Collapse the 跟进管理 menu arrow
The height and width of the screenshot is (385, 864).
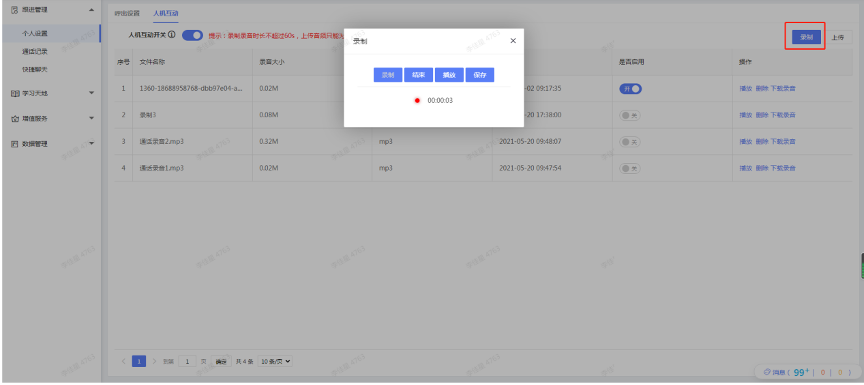[x=91, y=10]
